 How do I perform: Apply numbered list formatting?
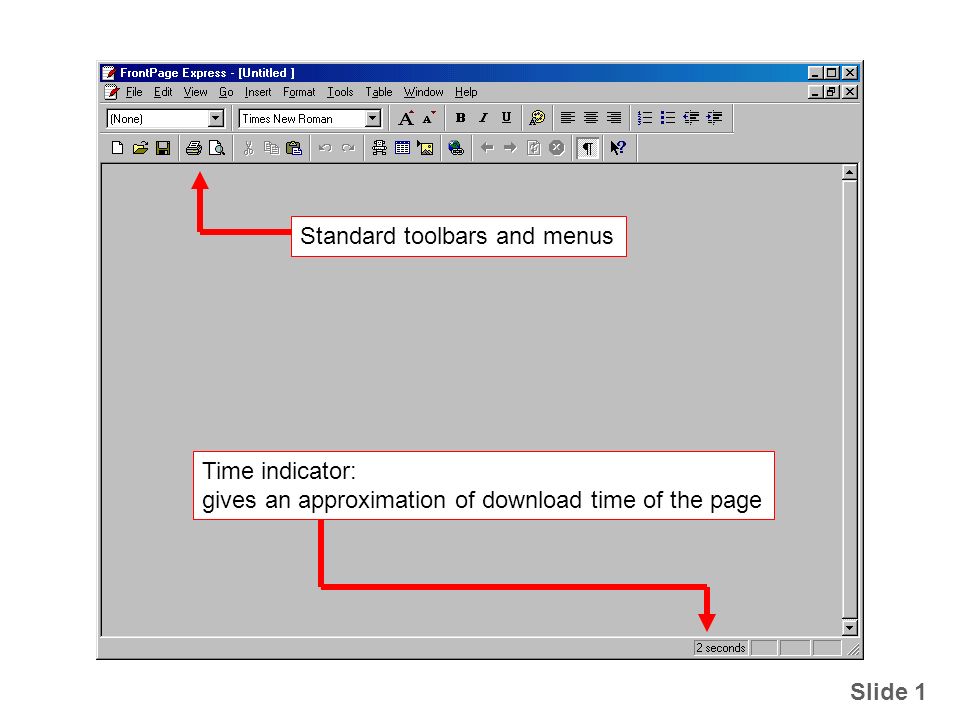point(645,118)
